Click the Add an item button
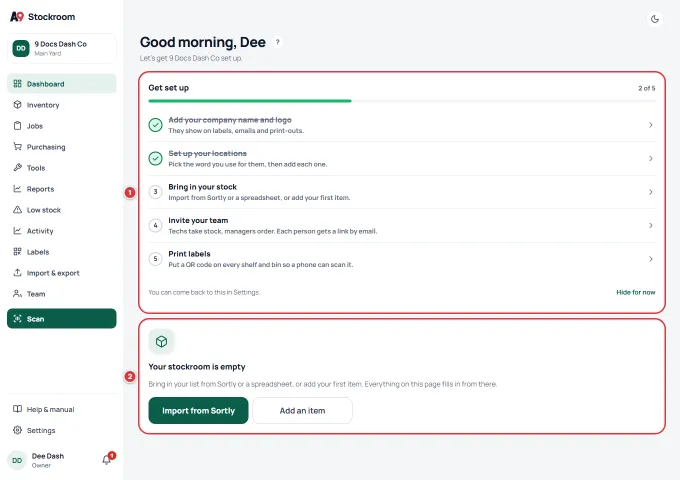The height and width of the screenshot is (480, 680). (302, 411)
